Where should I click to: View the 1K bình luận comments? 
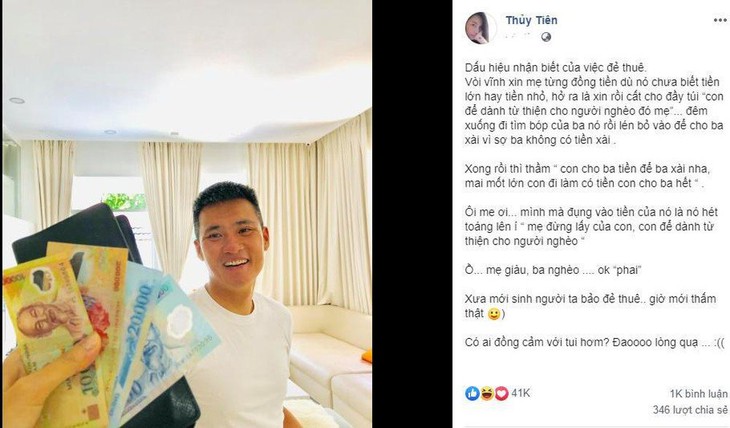click(698, 394)
